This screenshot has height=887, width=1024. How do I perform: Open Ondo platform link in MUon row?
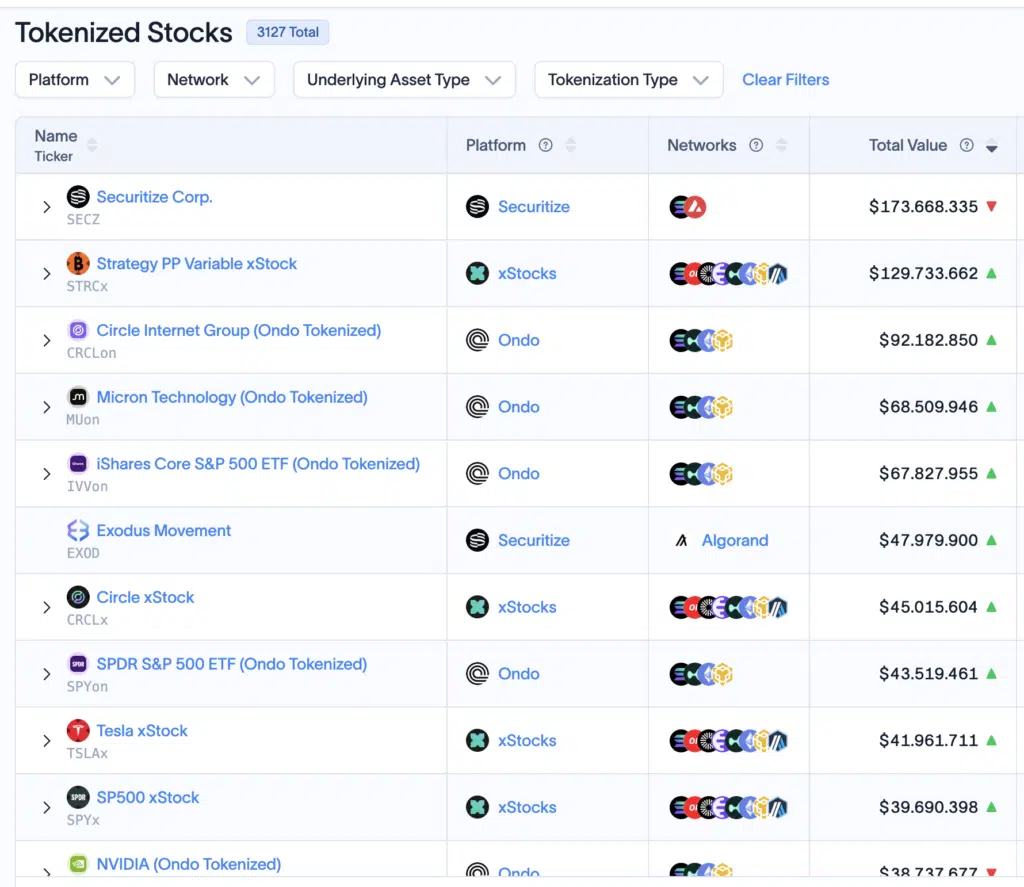[519, 406]
